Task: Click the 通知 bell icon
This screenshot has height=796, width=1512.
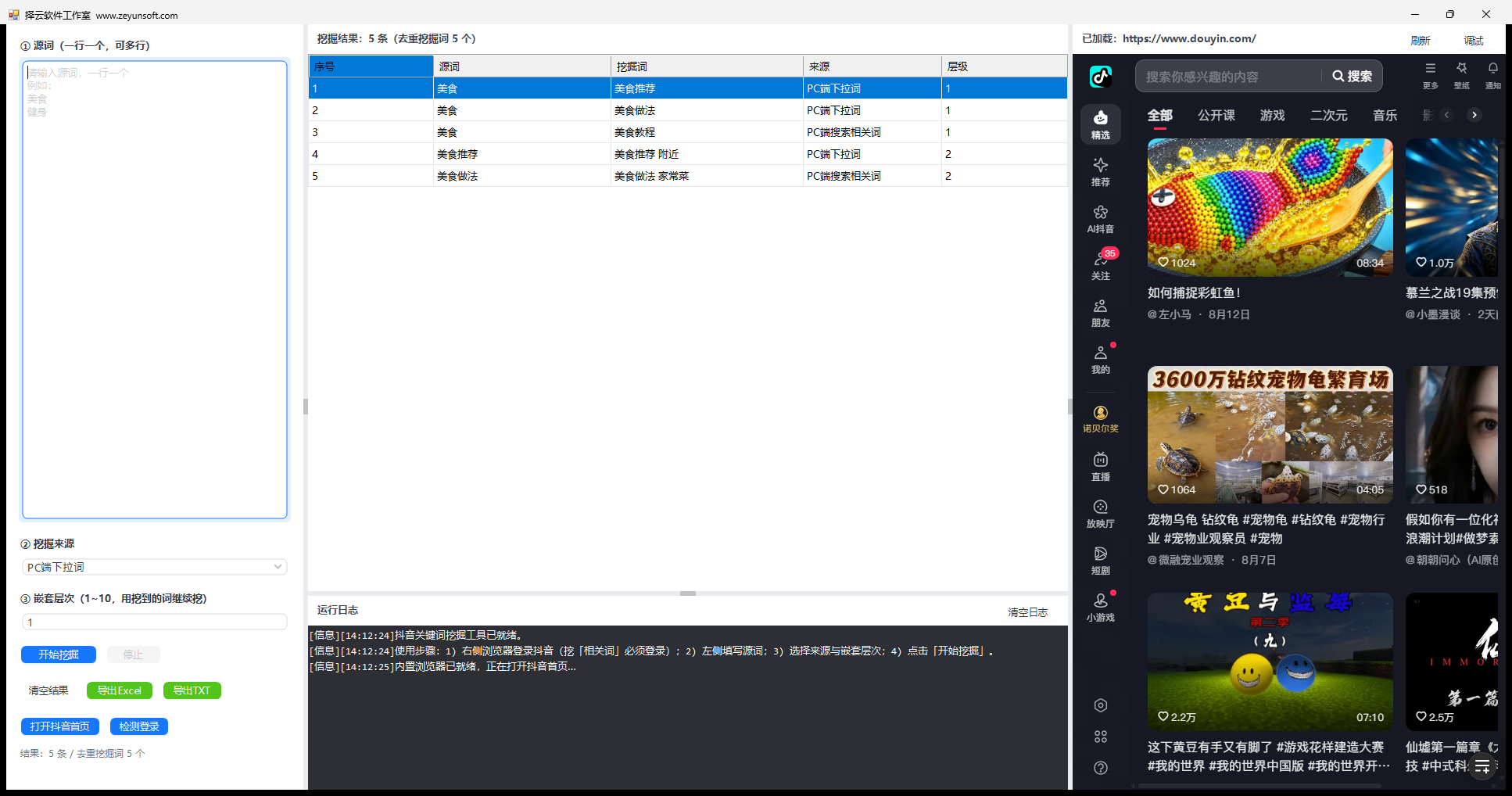Action: point(1493,75)
